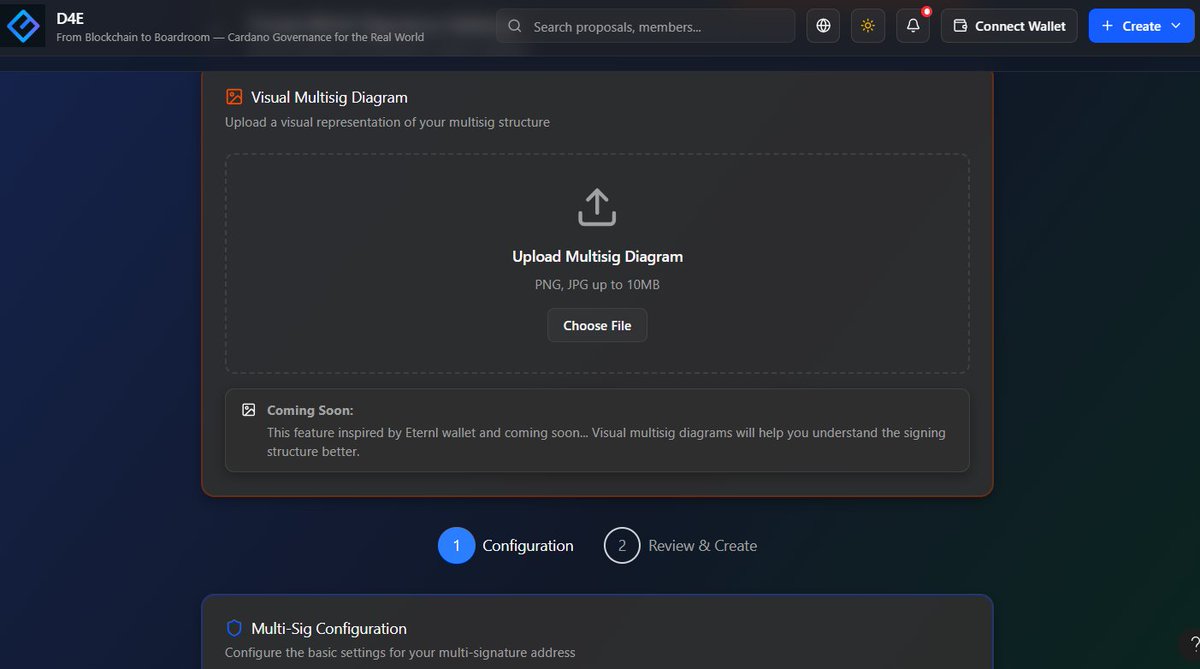Image resolution: width=1200 pixels, height=669 pixels.
Task: Click the red notification badge dot
Action: (x=925, y=13)
